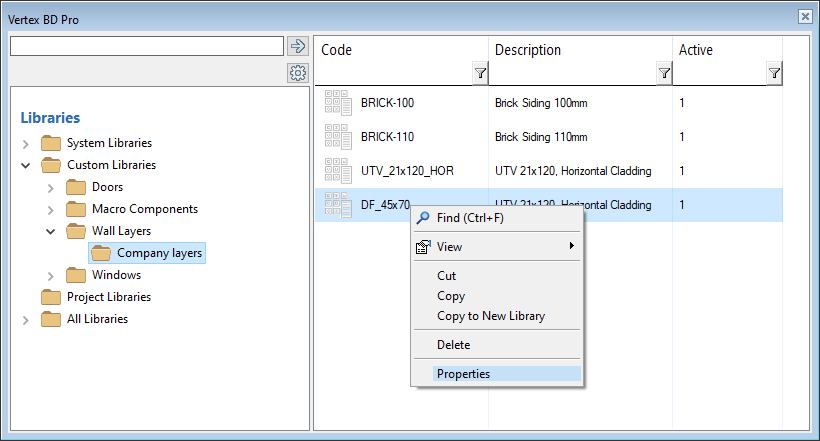Click the Code column filter icon
The width and height of the screenshot is (820, 441).
point(480,73)
